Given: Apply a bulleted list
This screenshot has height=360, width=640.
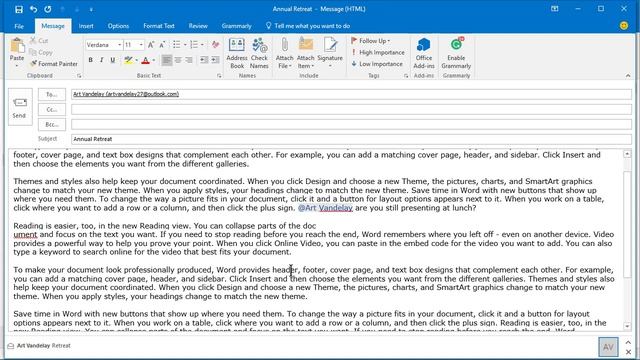Looking at the screenshot, I should pos(176,45).
